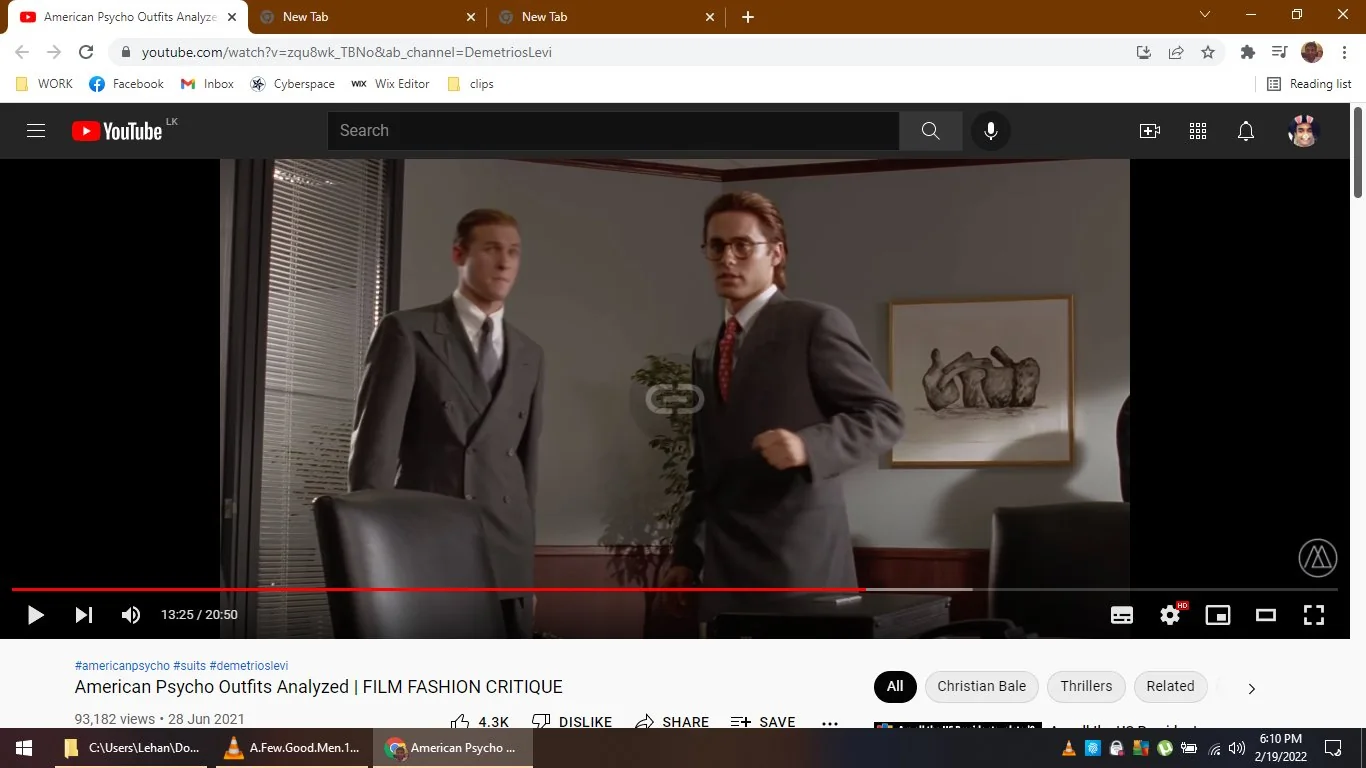Open the Windows notification center

1333,748
